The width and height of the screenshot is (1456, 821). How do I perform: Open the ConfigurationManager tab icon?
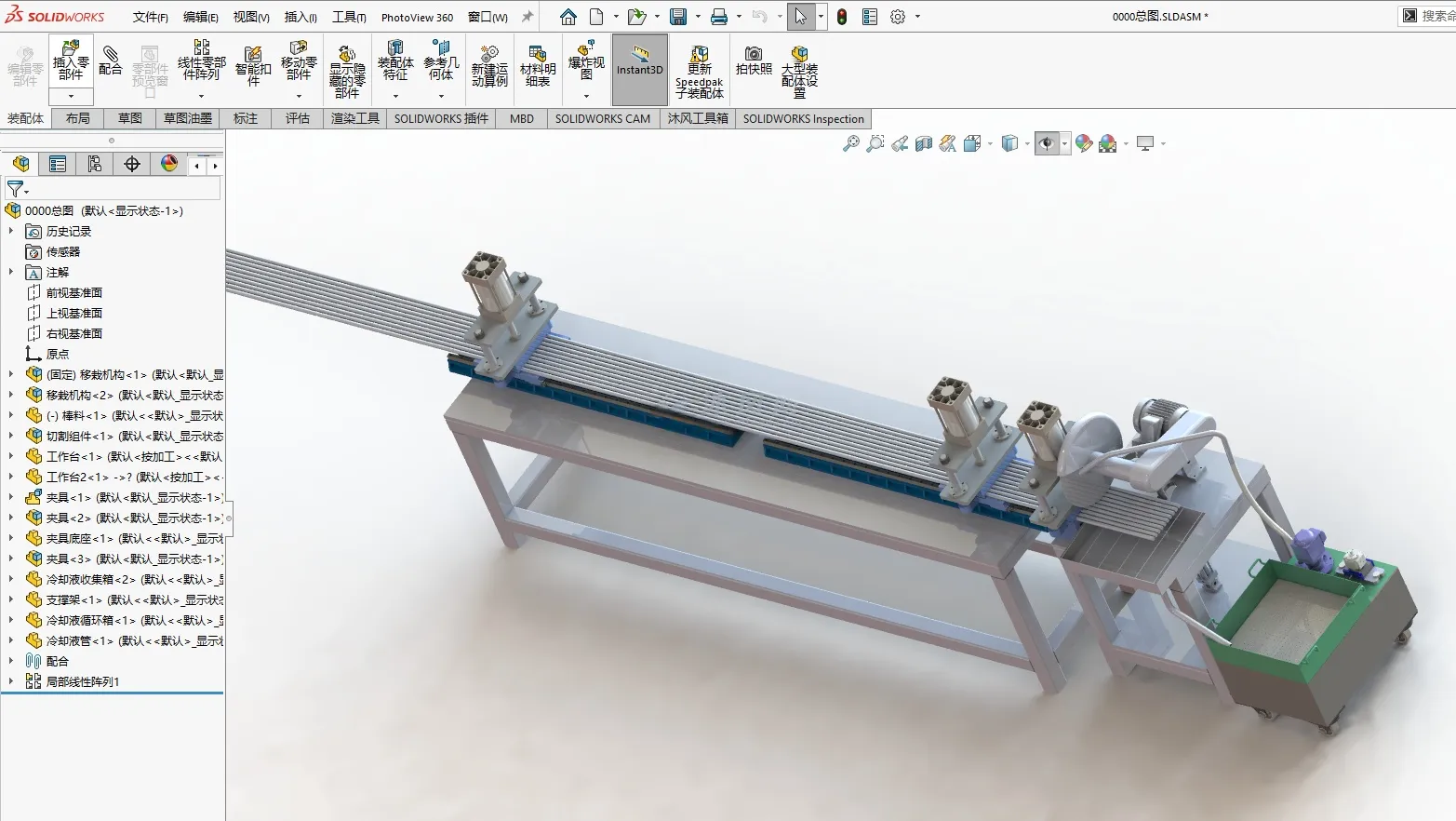coord(94,165)
